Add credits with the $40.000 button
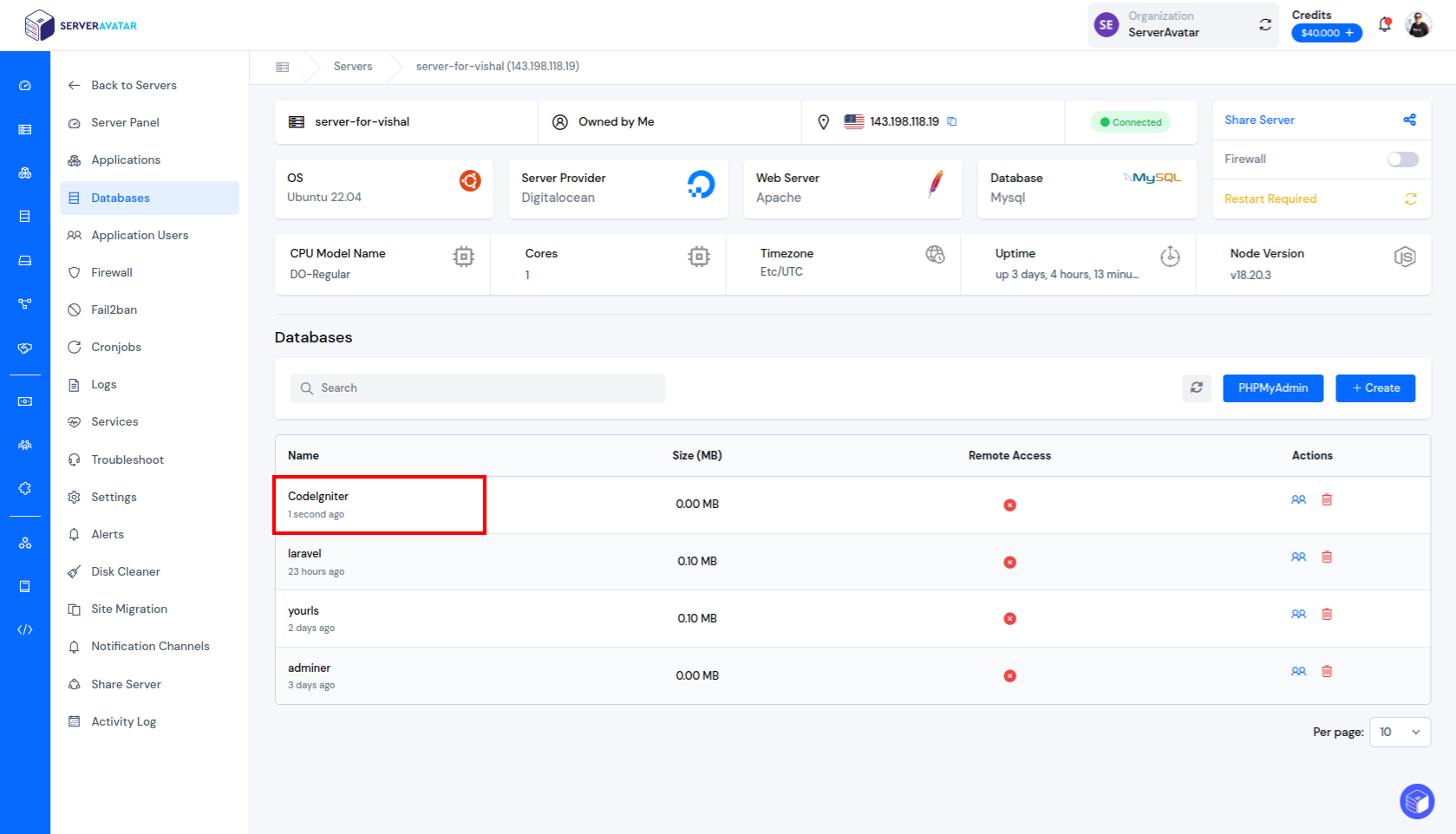This screenshot has height=834, width=1456. pyautogui.click(x=1327, y=33)
